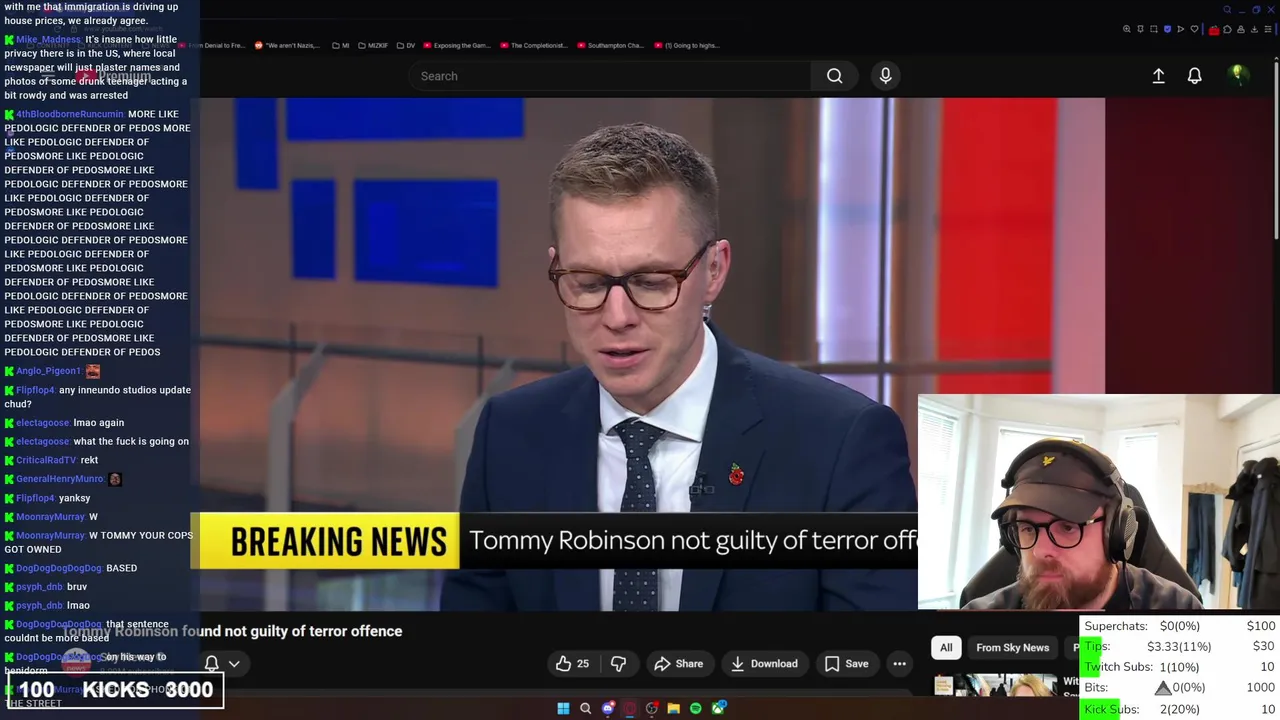Open the YouTube account avatar menu
1280x720 pixels.
point(1238,75)
